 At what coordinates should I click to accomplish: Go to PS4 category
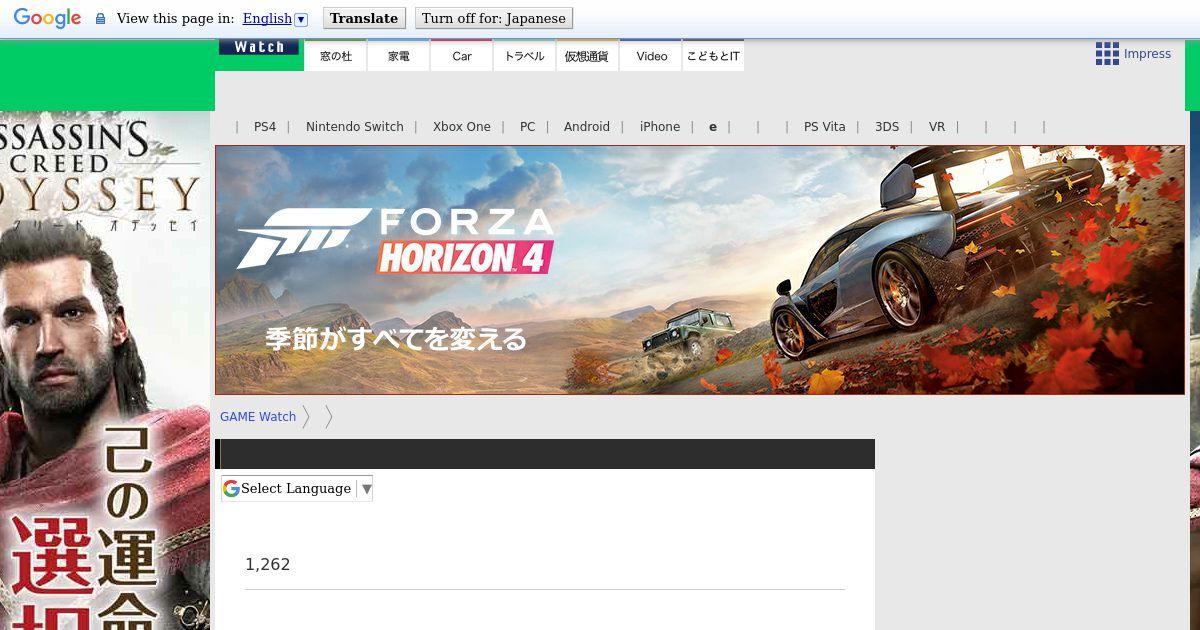click(265, 127)
